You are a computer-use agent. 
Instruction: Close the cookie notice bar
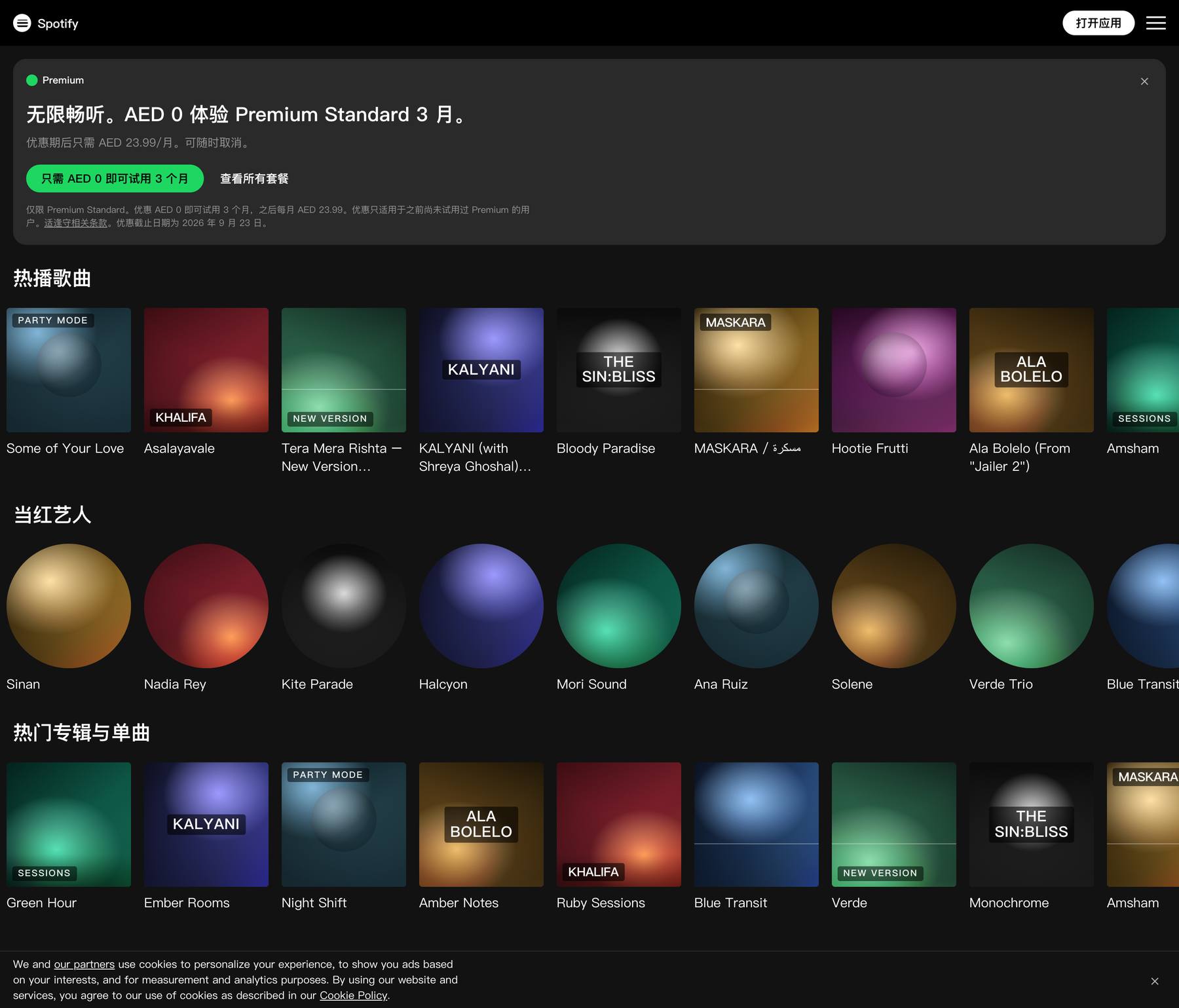pyautogui.click(x=1155, y=981)
